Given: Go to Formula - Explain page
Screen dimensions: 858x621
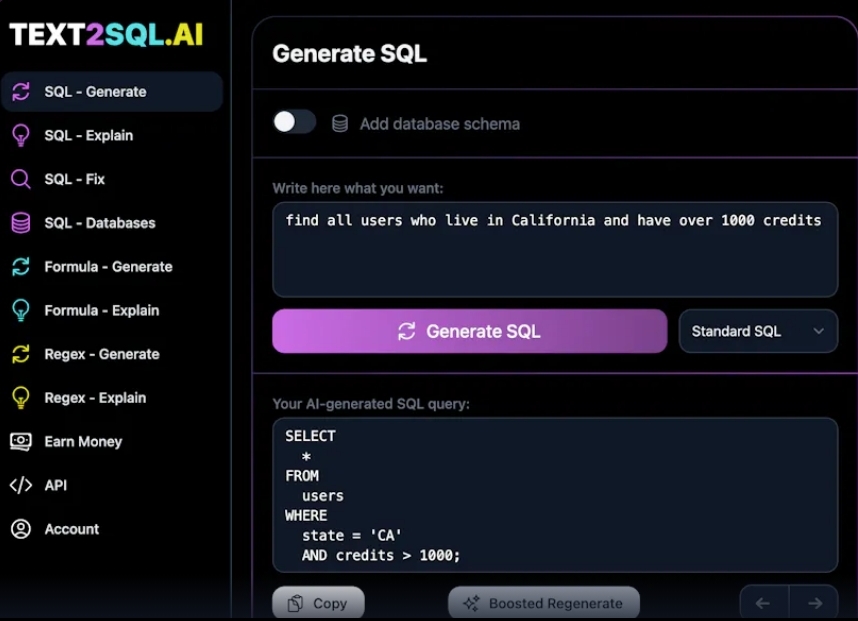Looking at the screenshot, I should [102, 310].
